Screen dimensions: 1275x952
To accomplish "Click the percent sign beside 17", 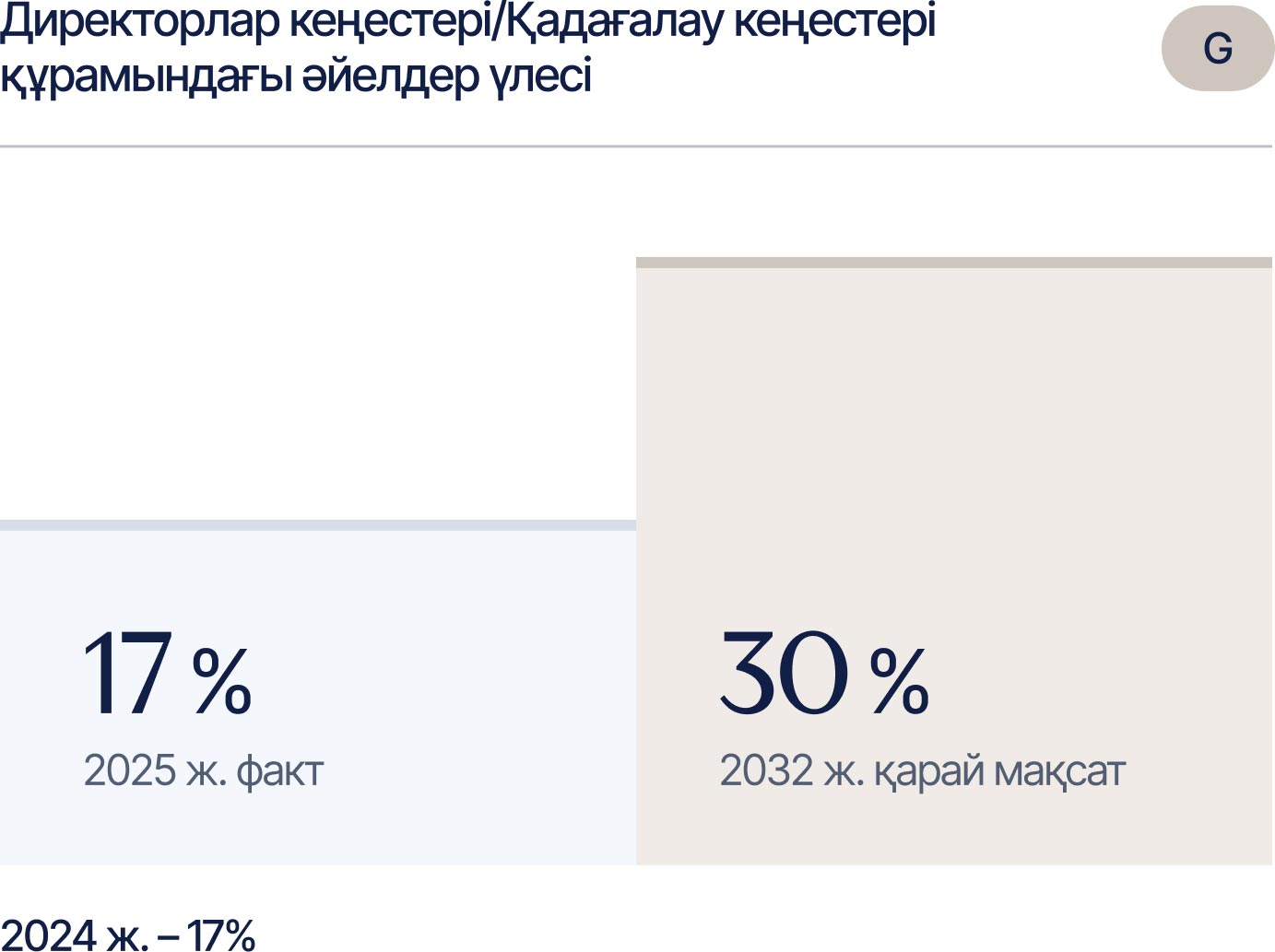I will coord(222,681).
